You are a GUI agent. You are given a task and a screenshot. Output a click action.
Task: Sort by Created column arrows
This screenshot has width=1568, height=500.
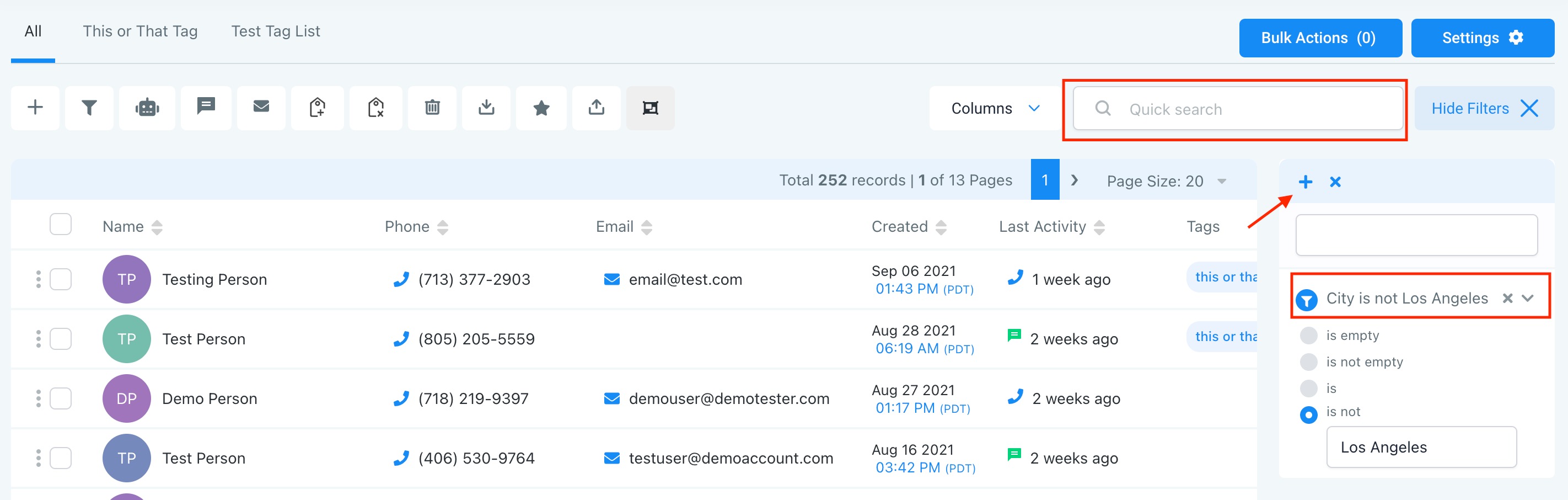(x=941, y=227)
